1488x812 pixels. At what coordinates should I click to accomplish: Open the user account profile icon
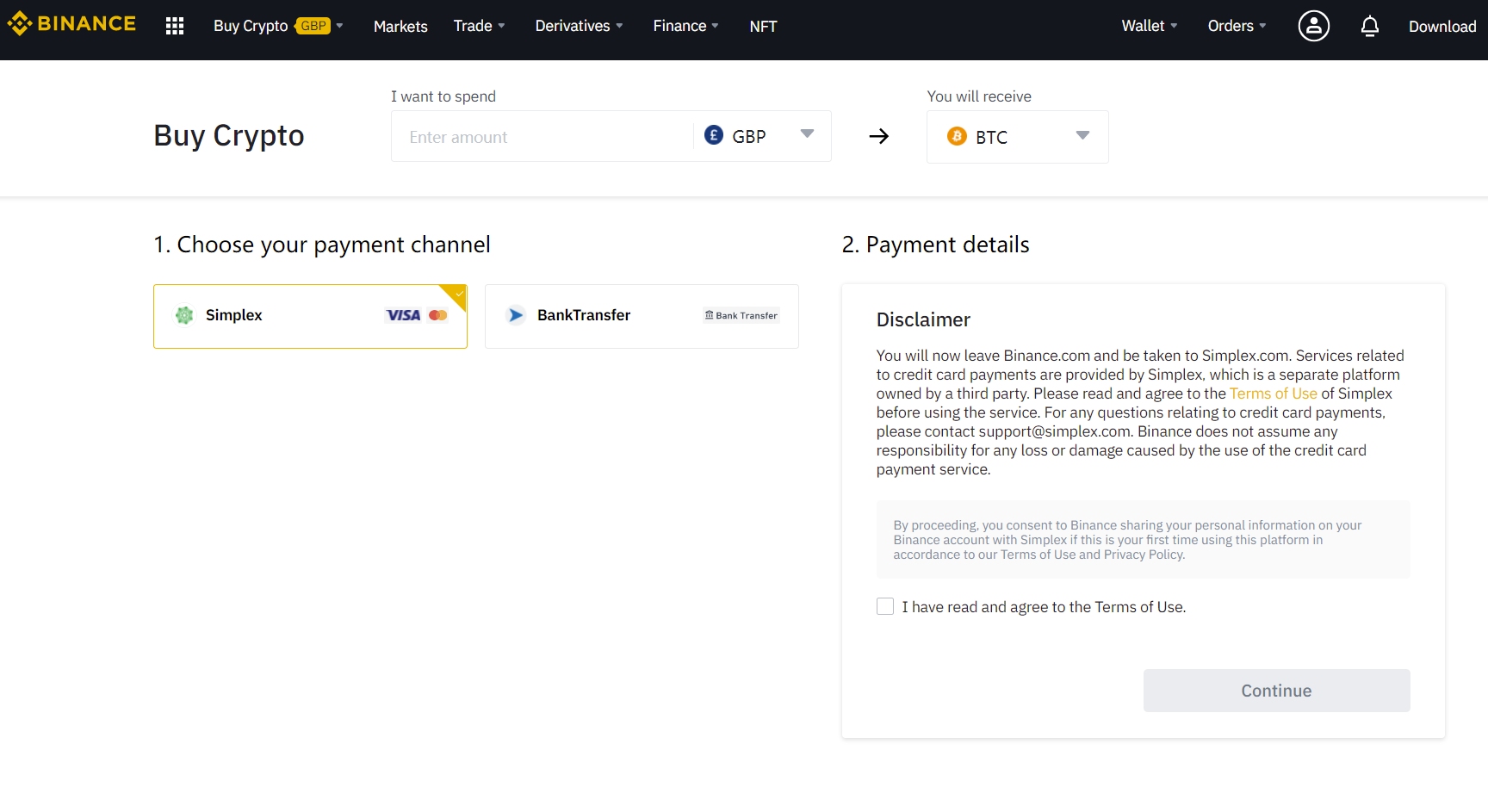1313,26
